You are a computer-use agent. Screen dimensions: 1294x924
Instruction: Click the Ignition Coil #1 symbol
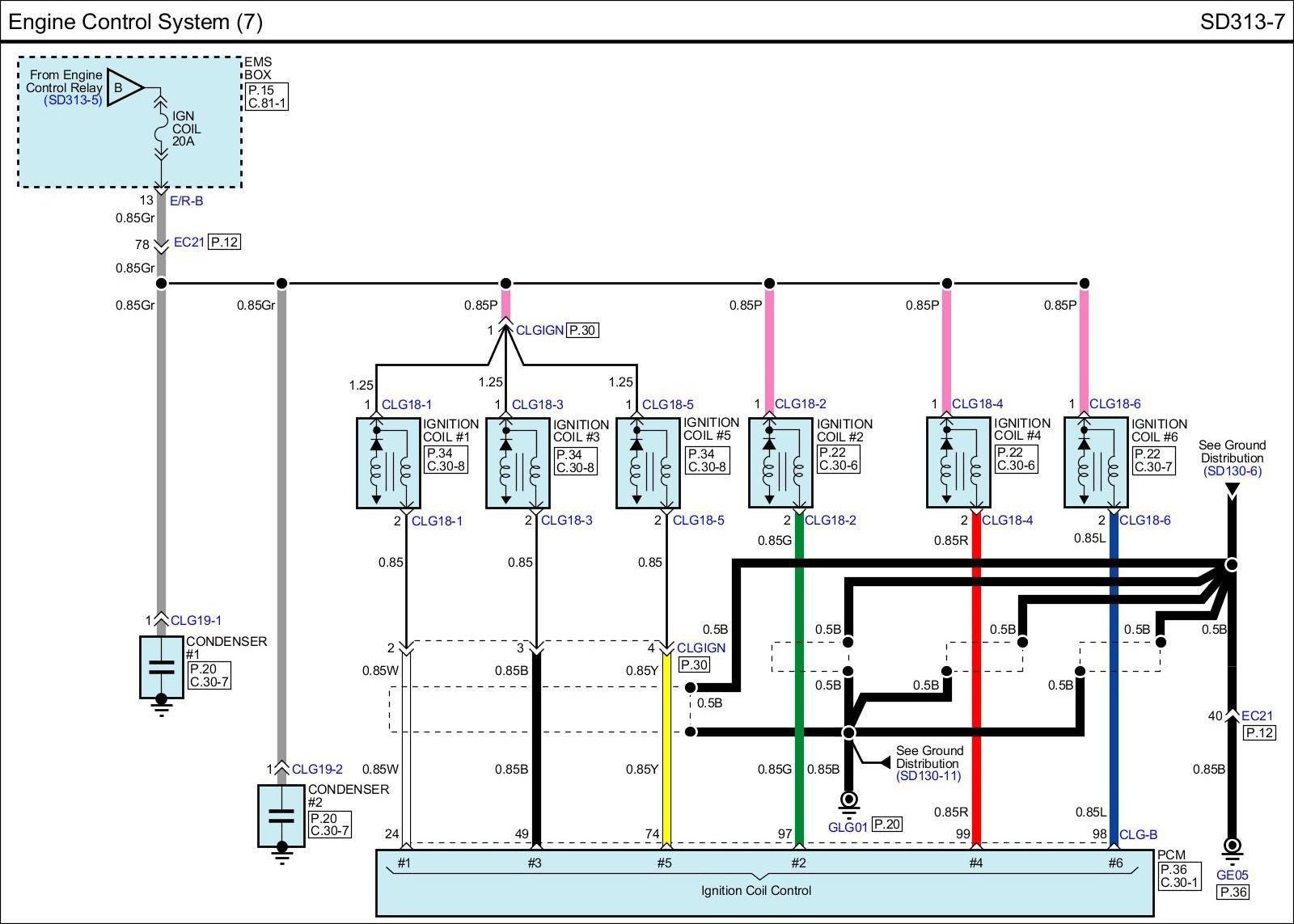coord(388,463)
